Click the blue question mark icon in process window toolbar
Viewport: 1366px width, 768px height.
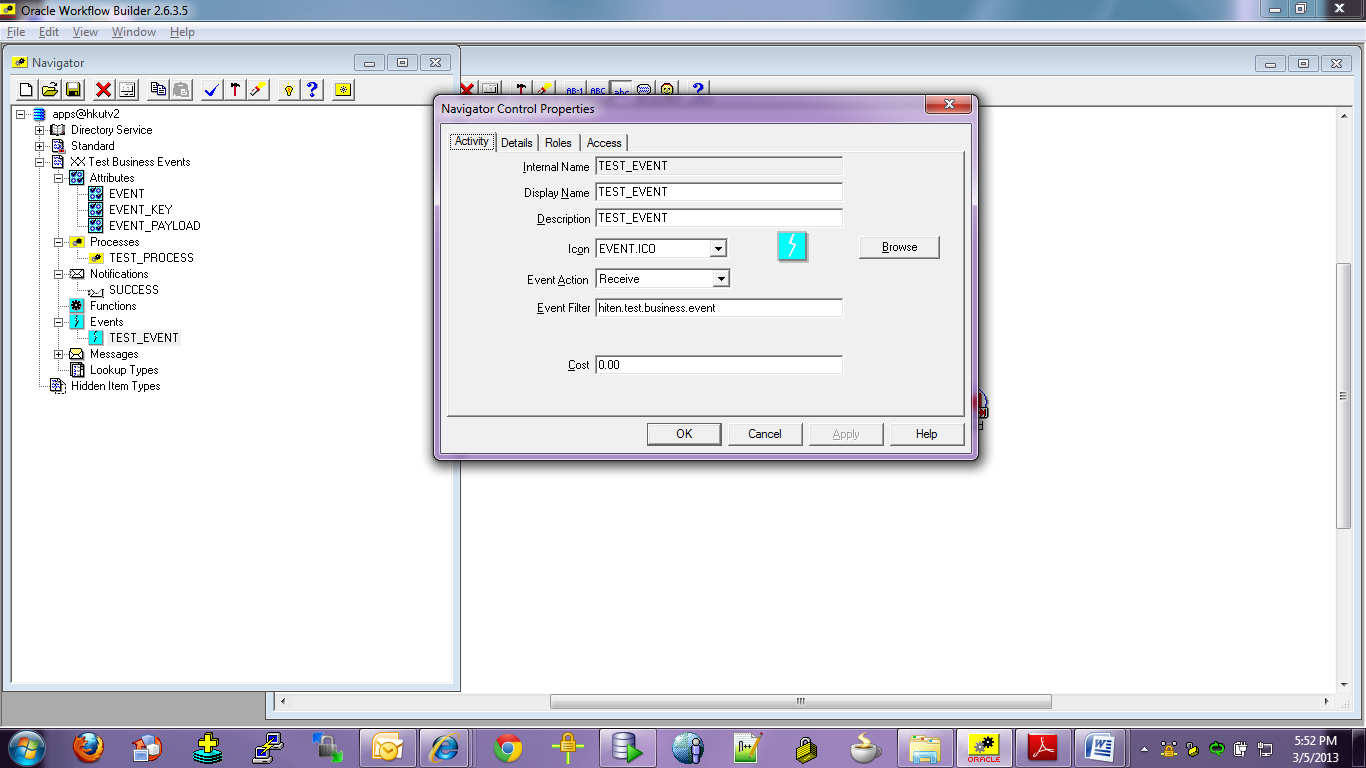tap(698, 89)
